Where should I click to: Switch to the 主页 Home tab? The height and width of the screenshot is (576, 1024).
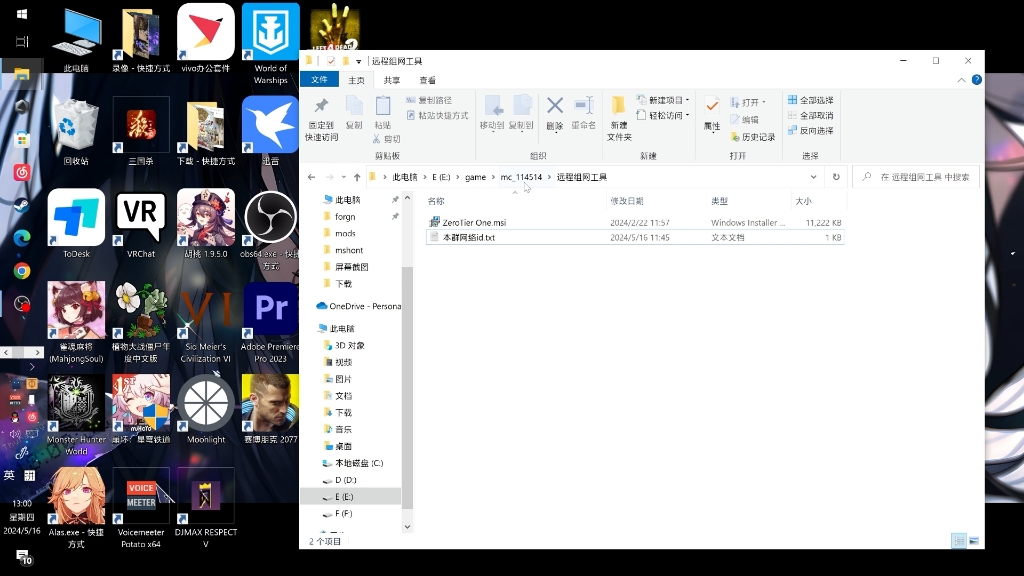[x=357, y=80]
